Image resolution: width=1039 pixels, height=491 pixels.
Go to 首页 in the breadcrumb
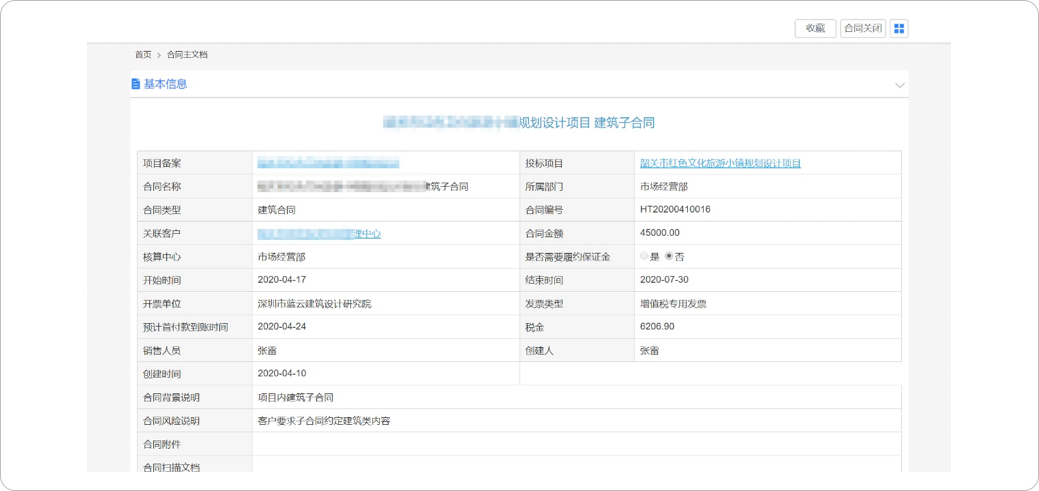point(143,55)
